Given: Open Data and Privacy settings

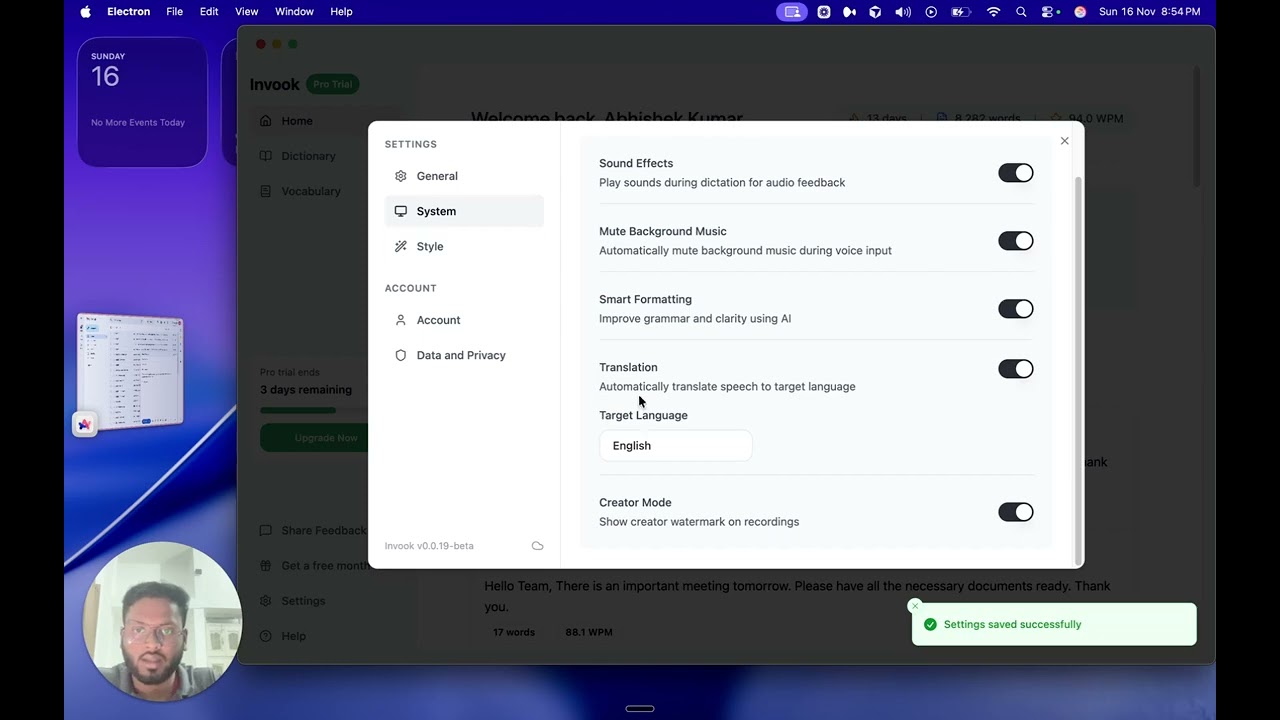Looking at the screenshot, I should 464,355.
